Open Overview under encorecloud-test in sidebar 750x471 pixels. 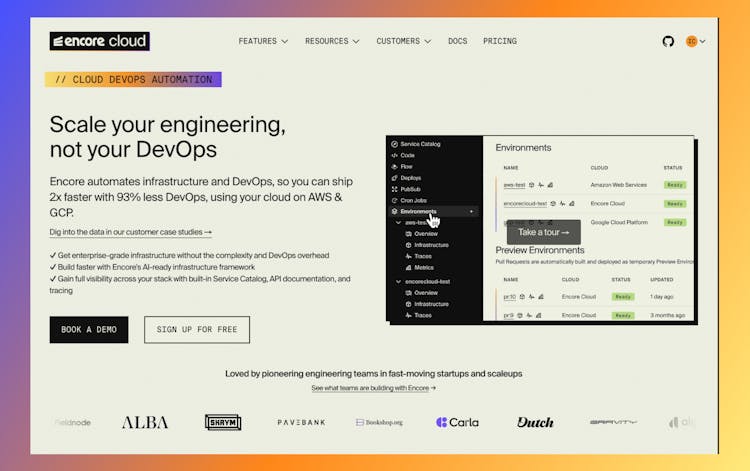point(421,293)
